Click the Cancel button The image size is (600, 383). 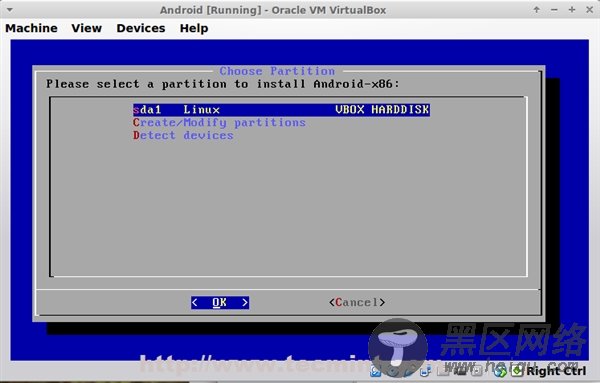point(357,302)
